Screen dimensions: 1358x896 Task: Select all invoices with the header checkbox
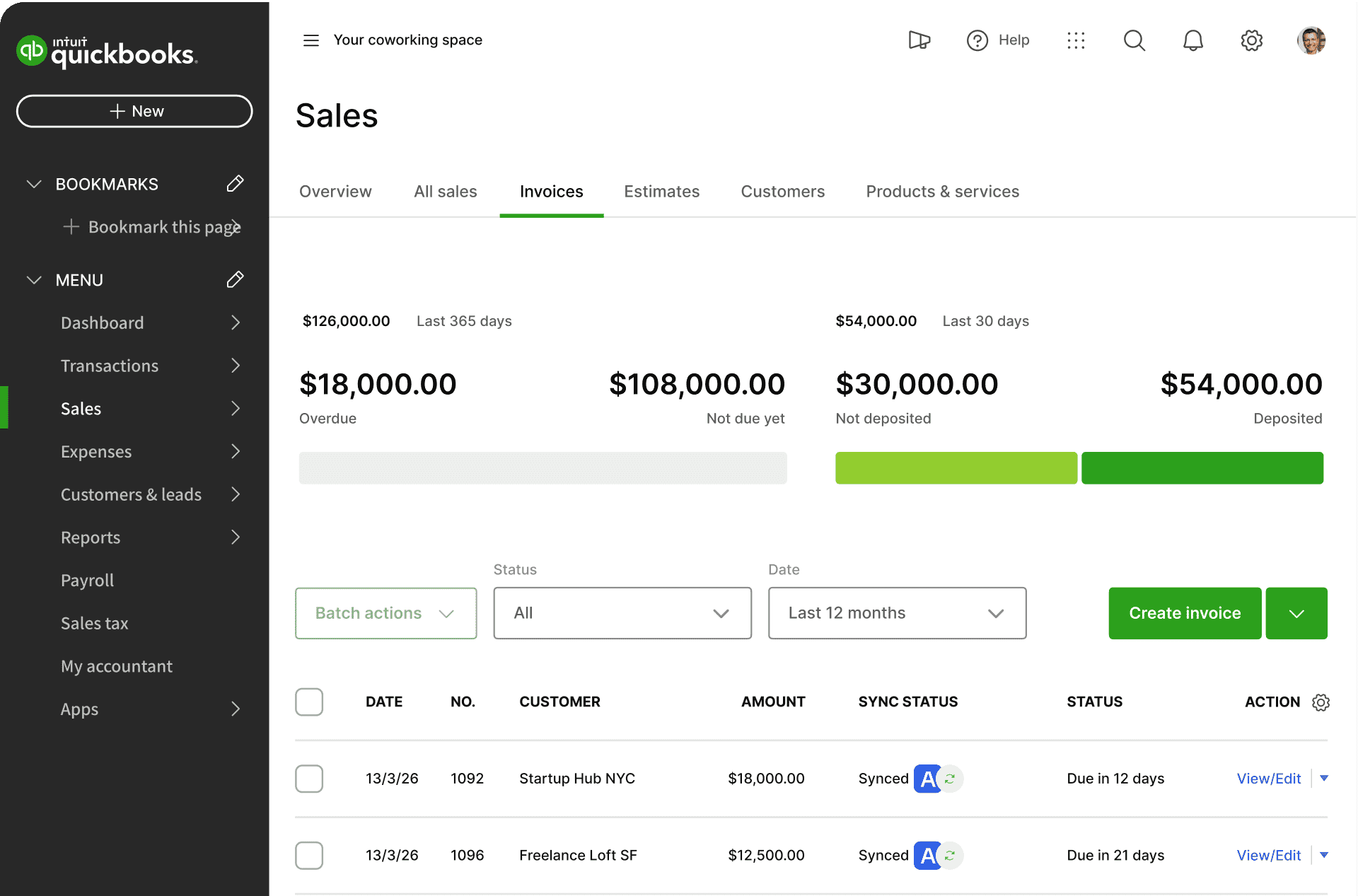tap(309, 702)
